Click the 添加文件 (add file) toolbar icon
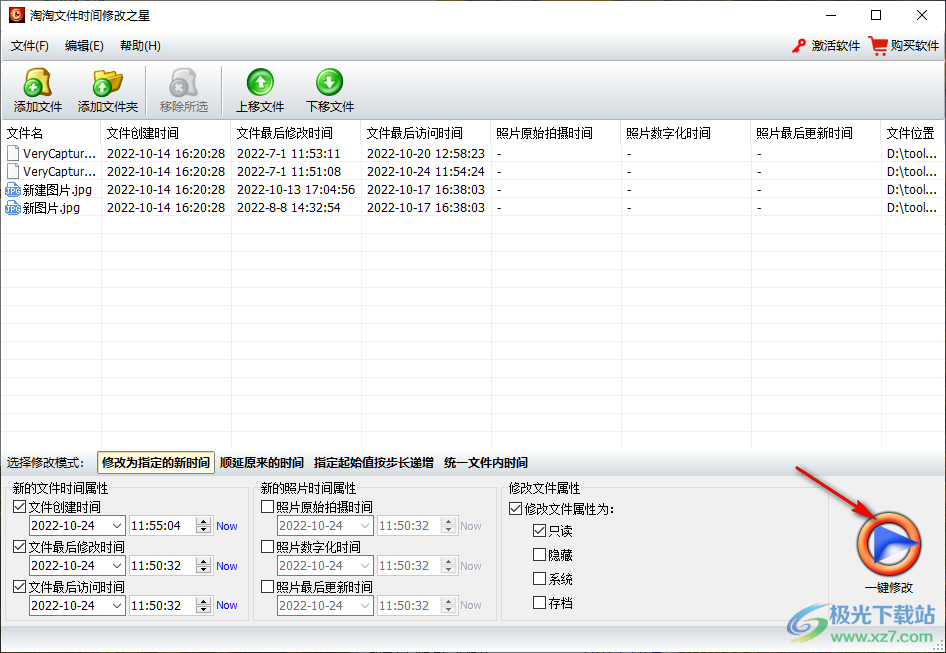 pos(37,82)
